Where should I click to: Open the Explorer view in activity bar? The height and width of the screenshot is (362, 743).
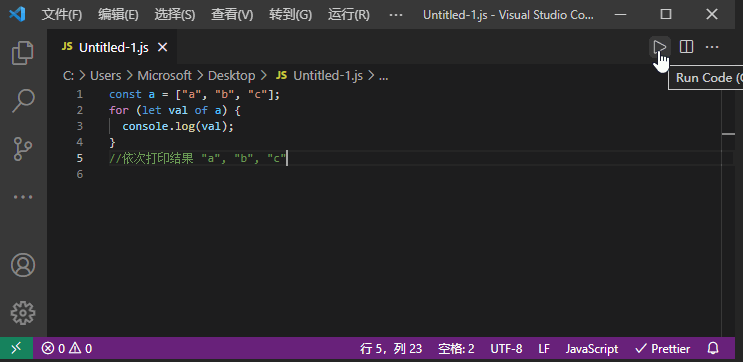[23, 53]
